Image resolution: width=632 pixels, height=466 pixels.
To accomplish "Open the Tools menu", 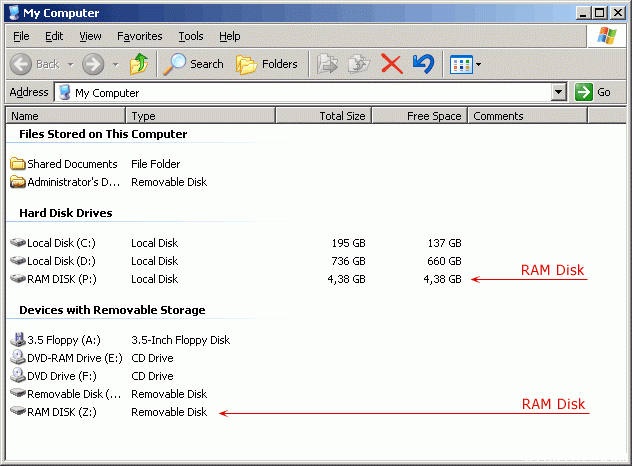I will 191,36.
